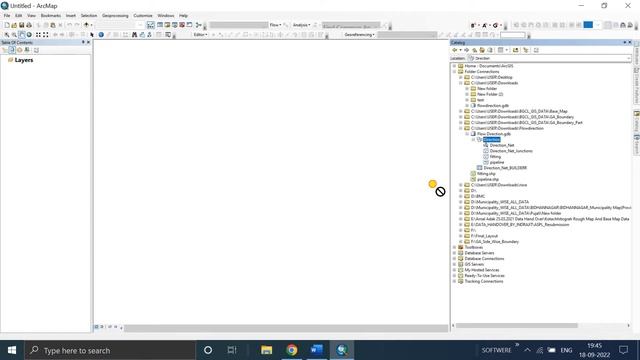
Task: Toggle List By Selection in TOC
Action: pos(27,50)
